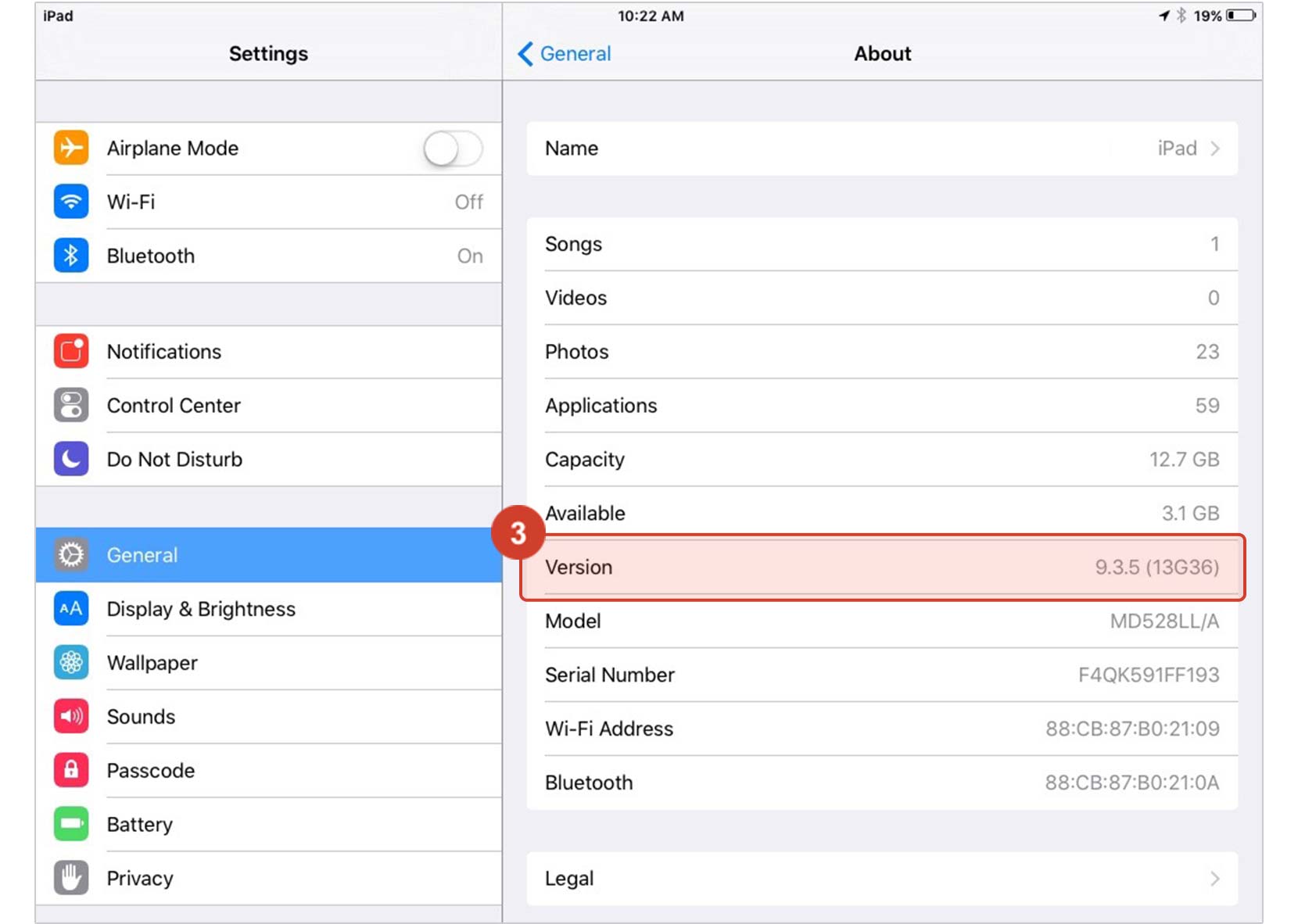Click the 10:22 AM clock
Viewport: 1298px width, 924px height.
pyautogui.click(x=651, y=16)
